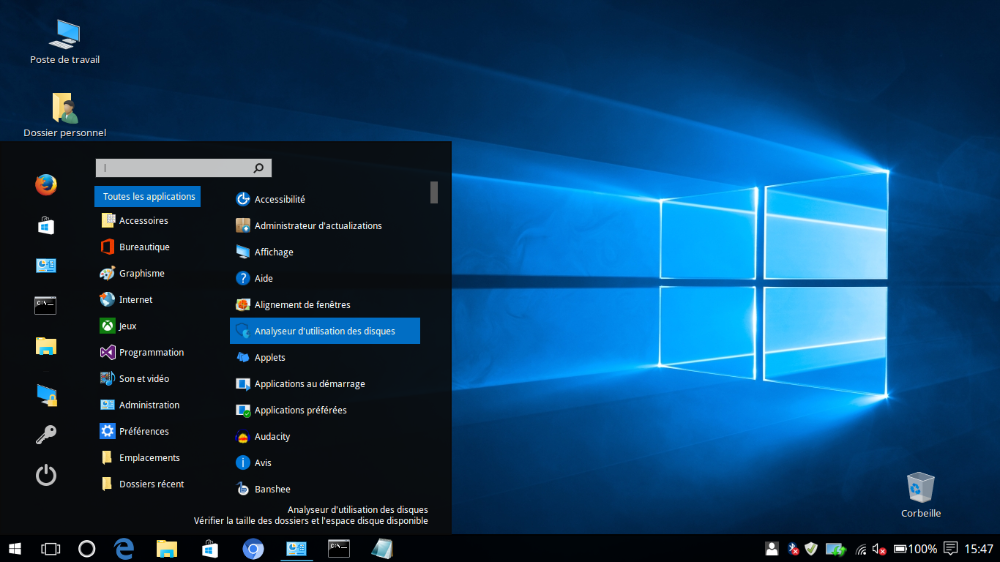
Task: Click the application menu search field
Action: pyautogui.click(x=176, y=168)
